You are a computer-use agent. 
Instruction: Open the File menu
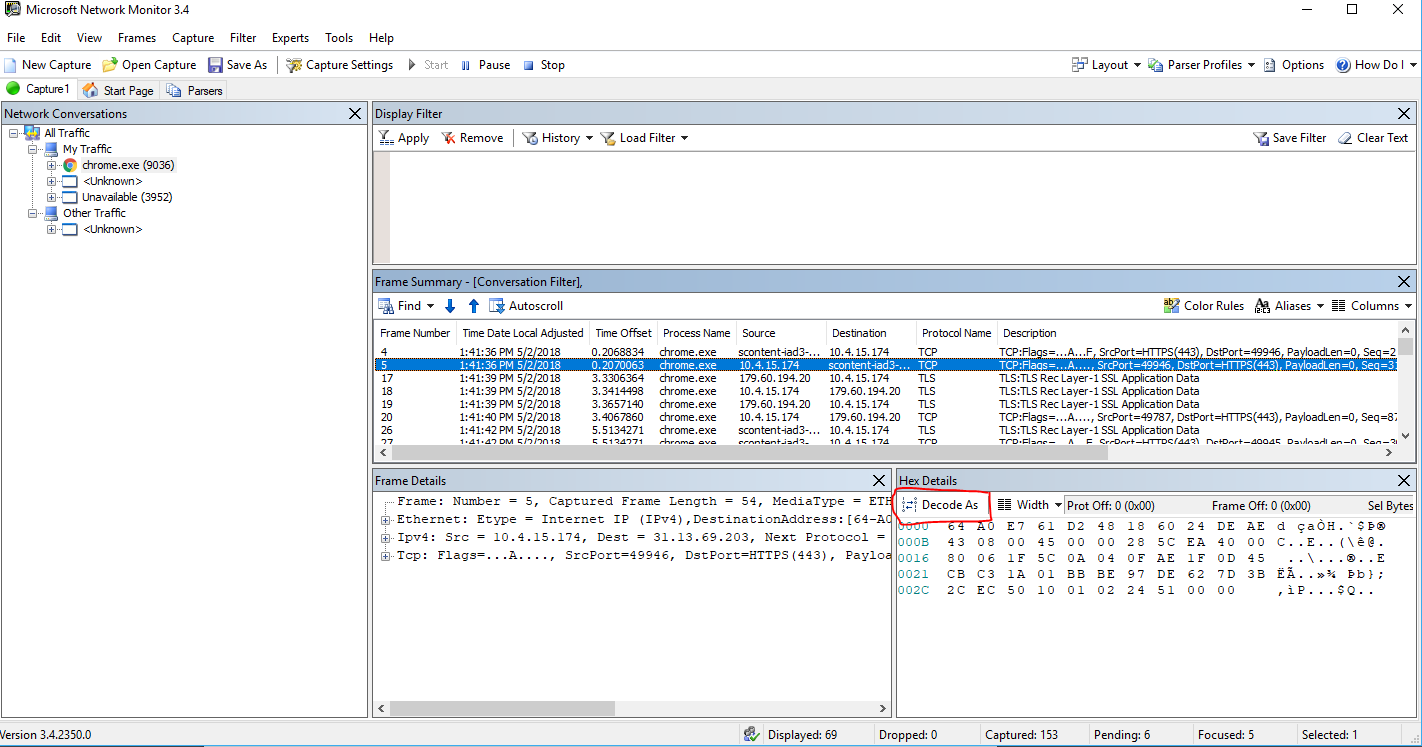[16, 38]
